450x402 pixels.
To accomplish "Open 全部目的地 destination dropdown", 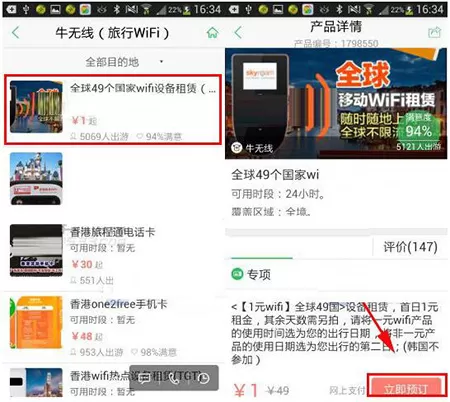I will 124,62.
